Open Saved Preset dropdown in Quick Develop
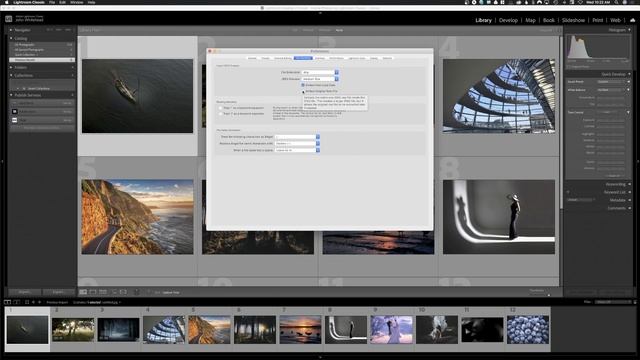Viewport: 640px width, 360px height. point(611,82)
